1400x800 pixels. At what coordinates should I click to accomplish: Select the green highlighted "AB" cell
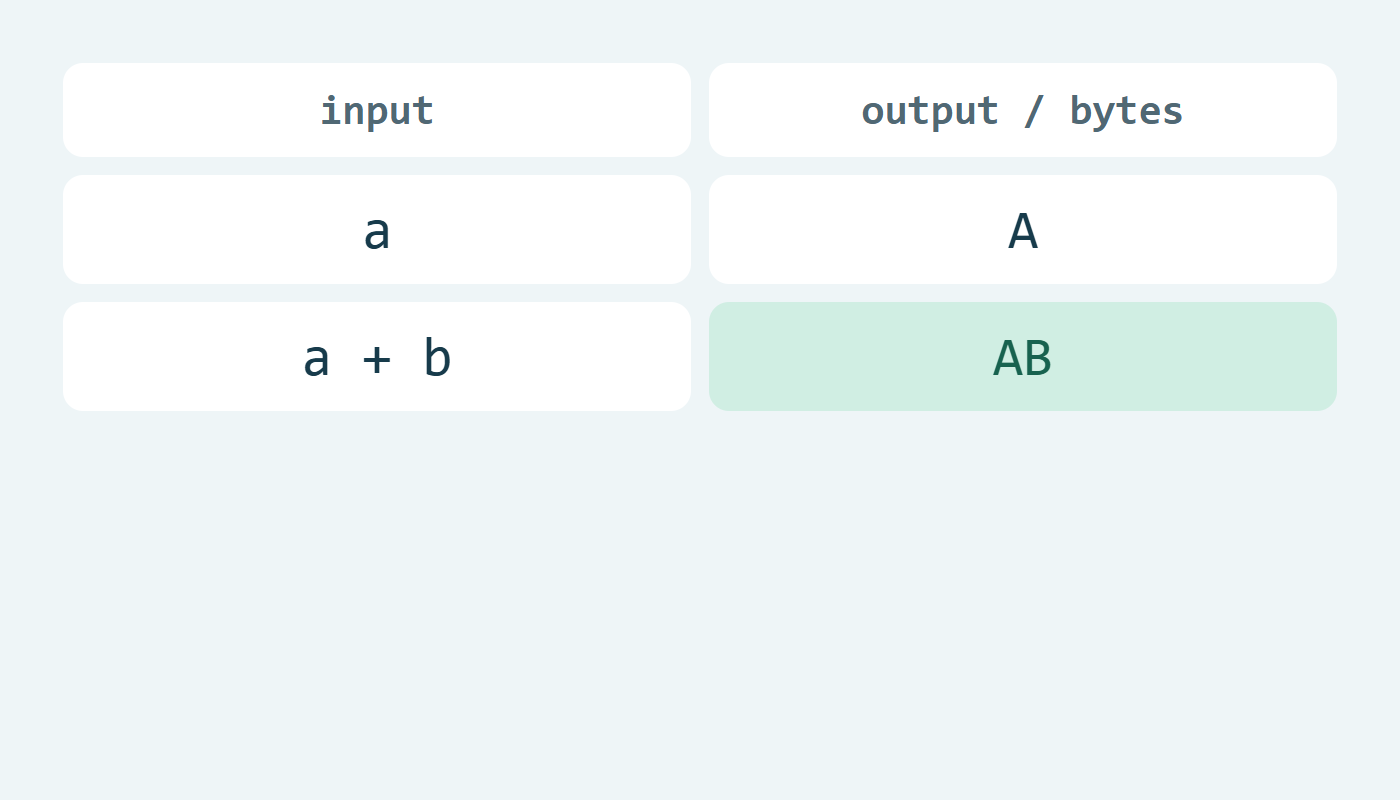1023,357
